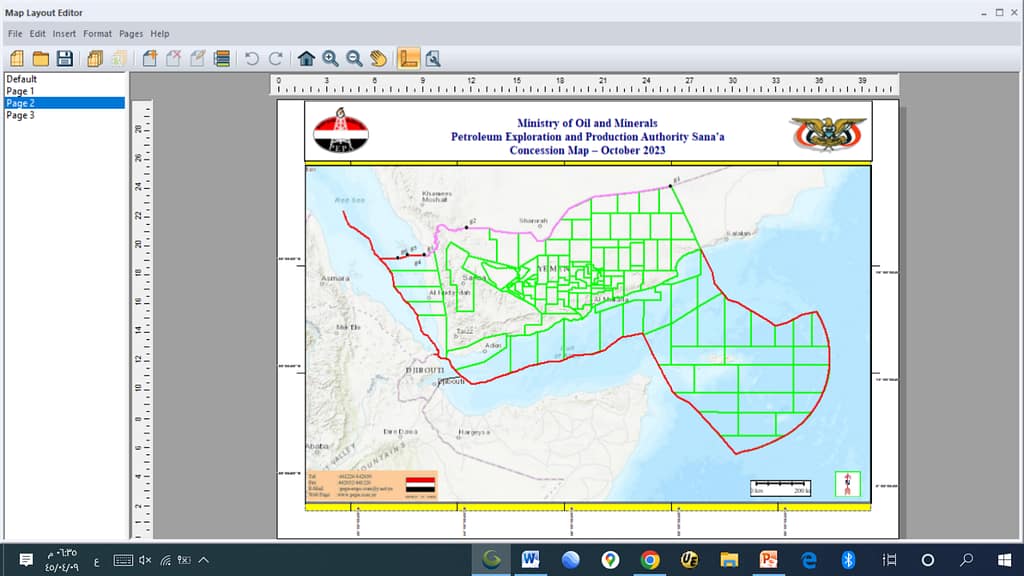Open a layout file via folder icon
The height and width of the screenshot is (576, 1024).
click(x=41, y=58)
